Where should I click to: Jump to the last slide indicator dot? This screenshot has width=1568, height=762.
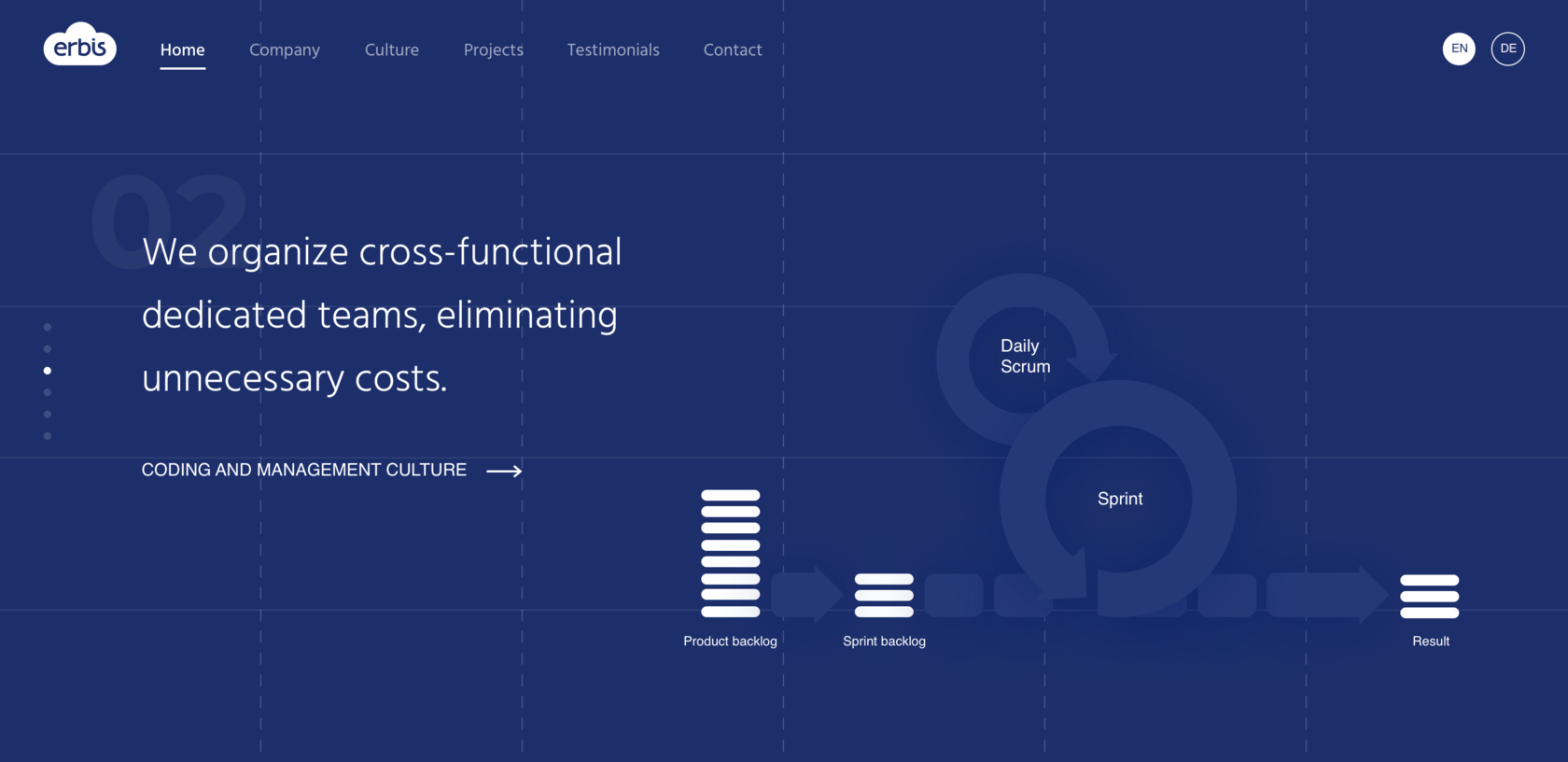coord(48,436)
